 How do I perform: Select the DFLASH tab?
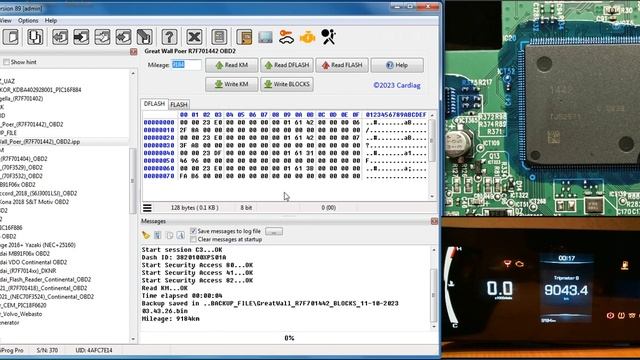pyautogui.click(x=154, y=104)
